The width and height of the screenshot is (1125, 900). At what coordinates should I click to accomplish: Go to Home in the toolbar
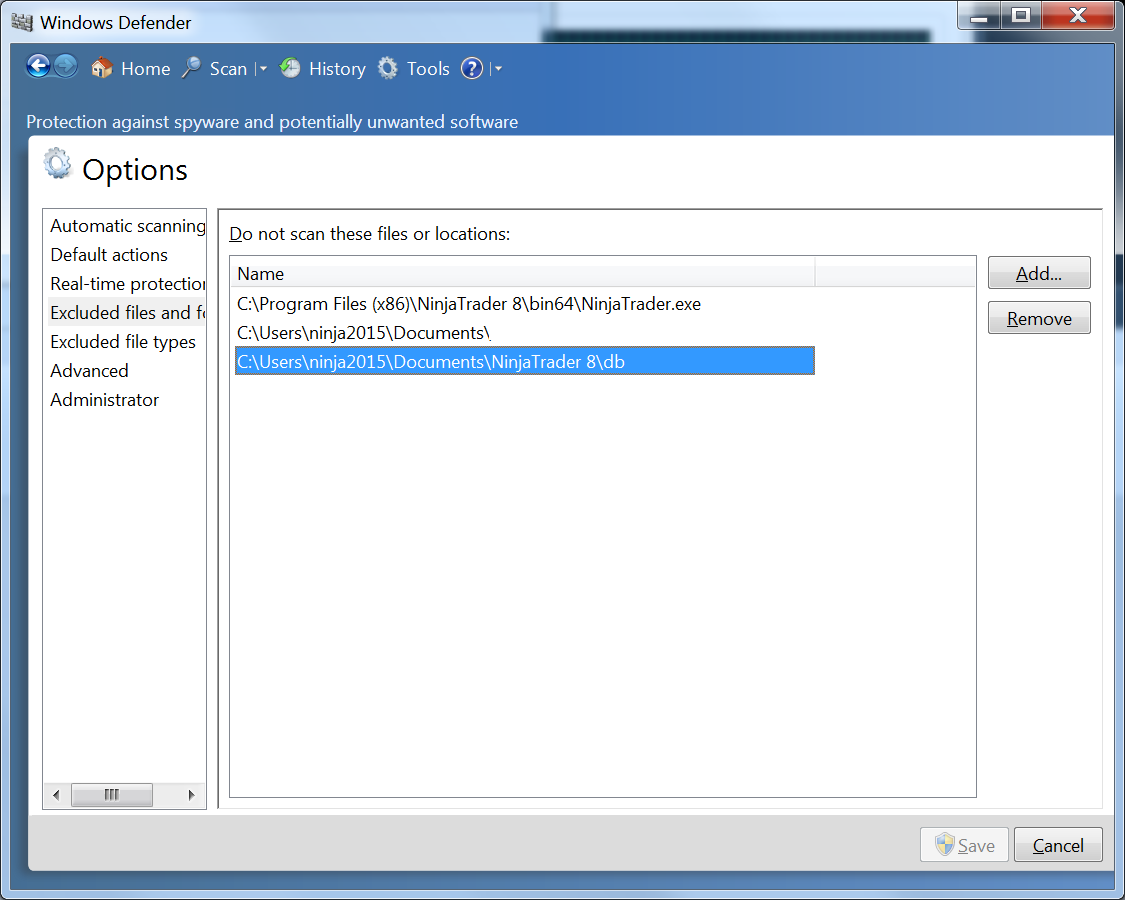(x=146, y=69)
